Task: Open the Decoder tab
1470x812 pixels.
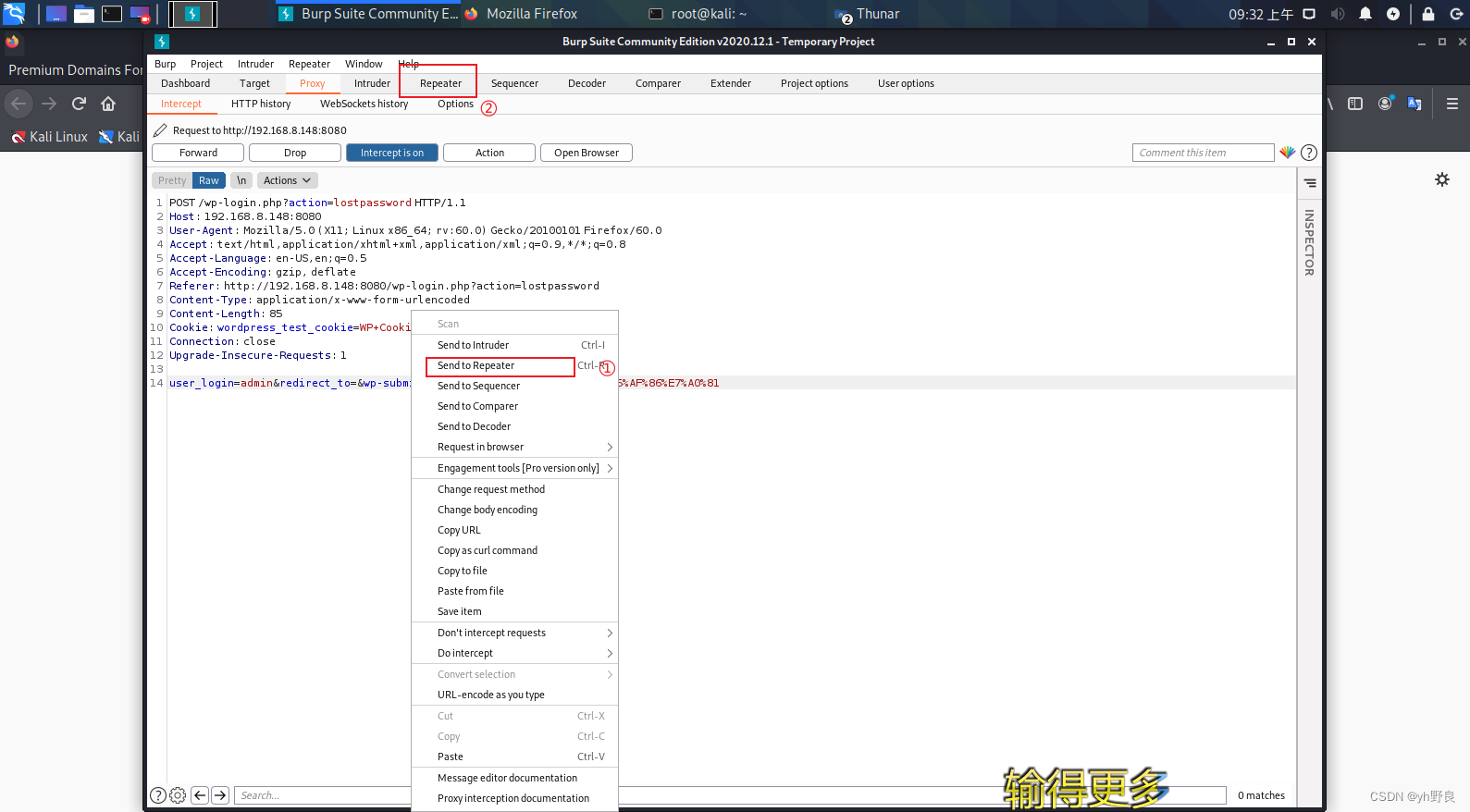Action: [x=587, y=83]
